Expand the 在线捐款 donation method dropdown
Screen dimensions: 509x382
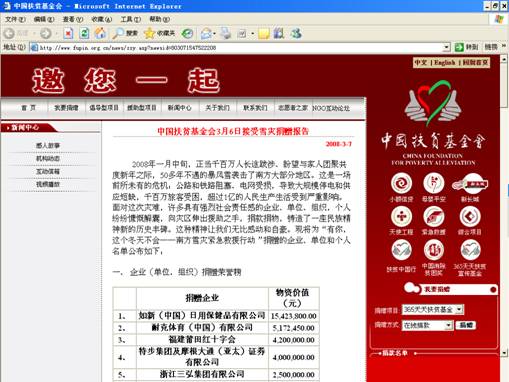coord(449,325)
